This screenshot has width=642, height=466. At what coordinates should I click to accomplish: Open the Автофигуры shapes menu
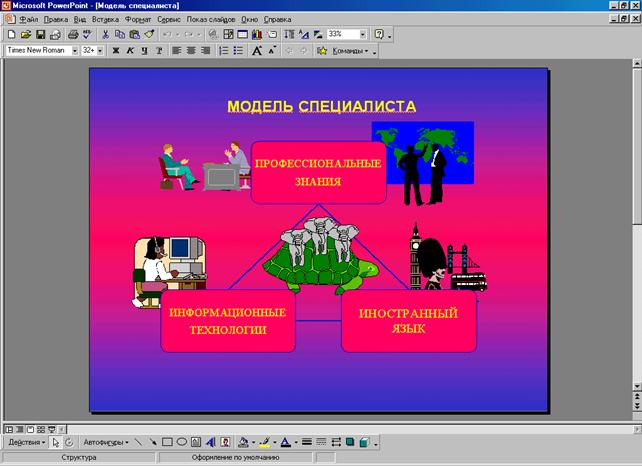pos(106,442)
